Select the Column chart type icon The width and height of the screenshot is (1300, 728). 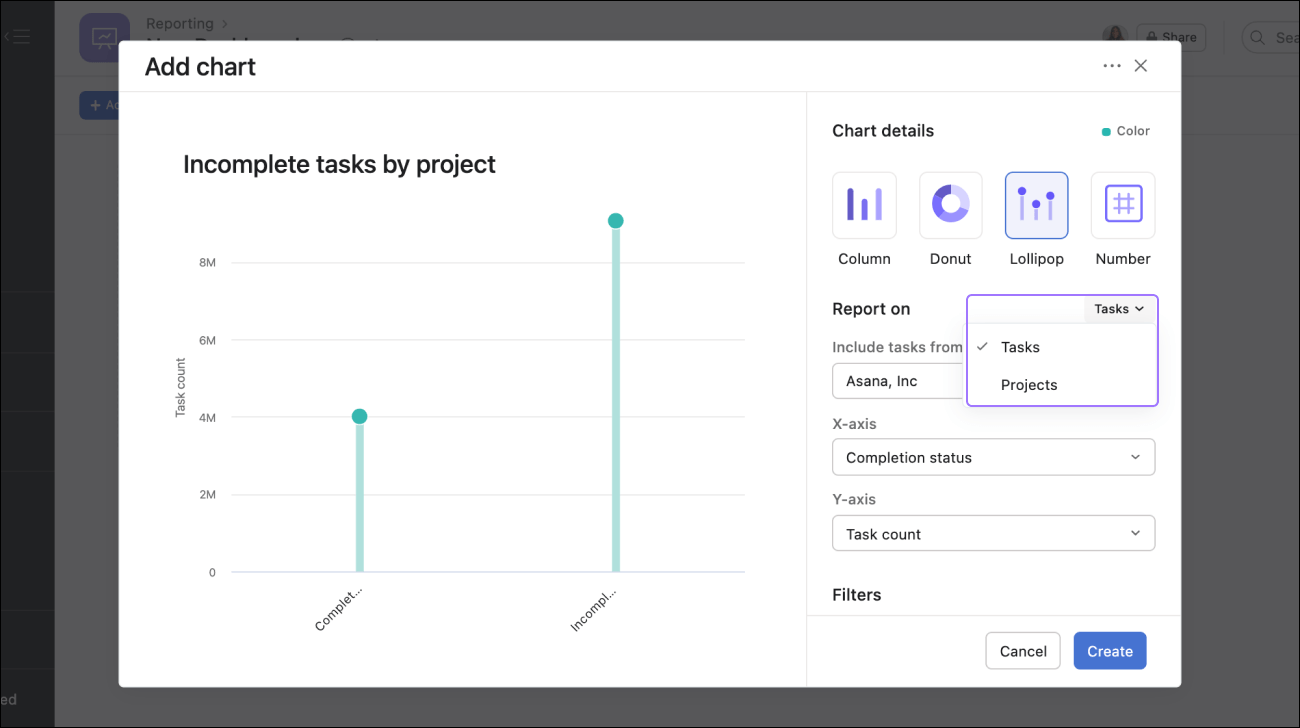click(864, 205)
